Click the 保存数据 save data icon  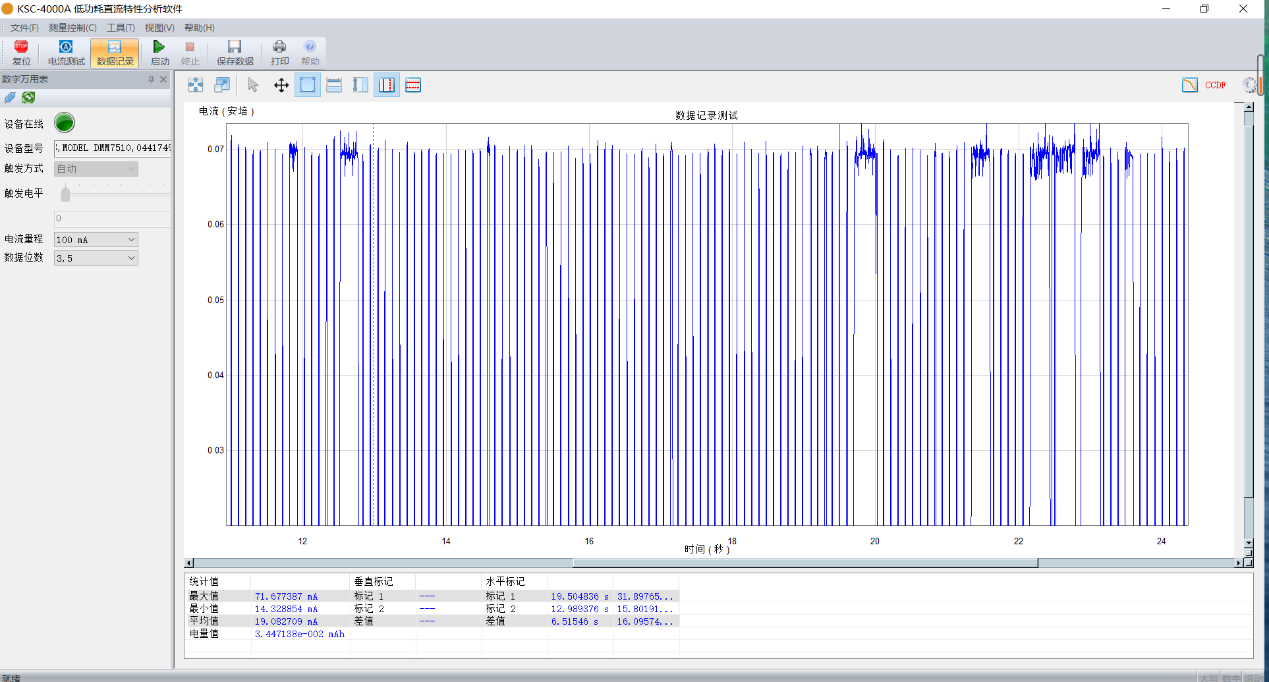pyautogui.click(x=235, y=48)
